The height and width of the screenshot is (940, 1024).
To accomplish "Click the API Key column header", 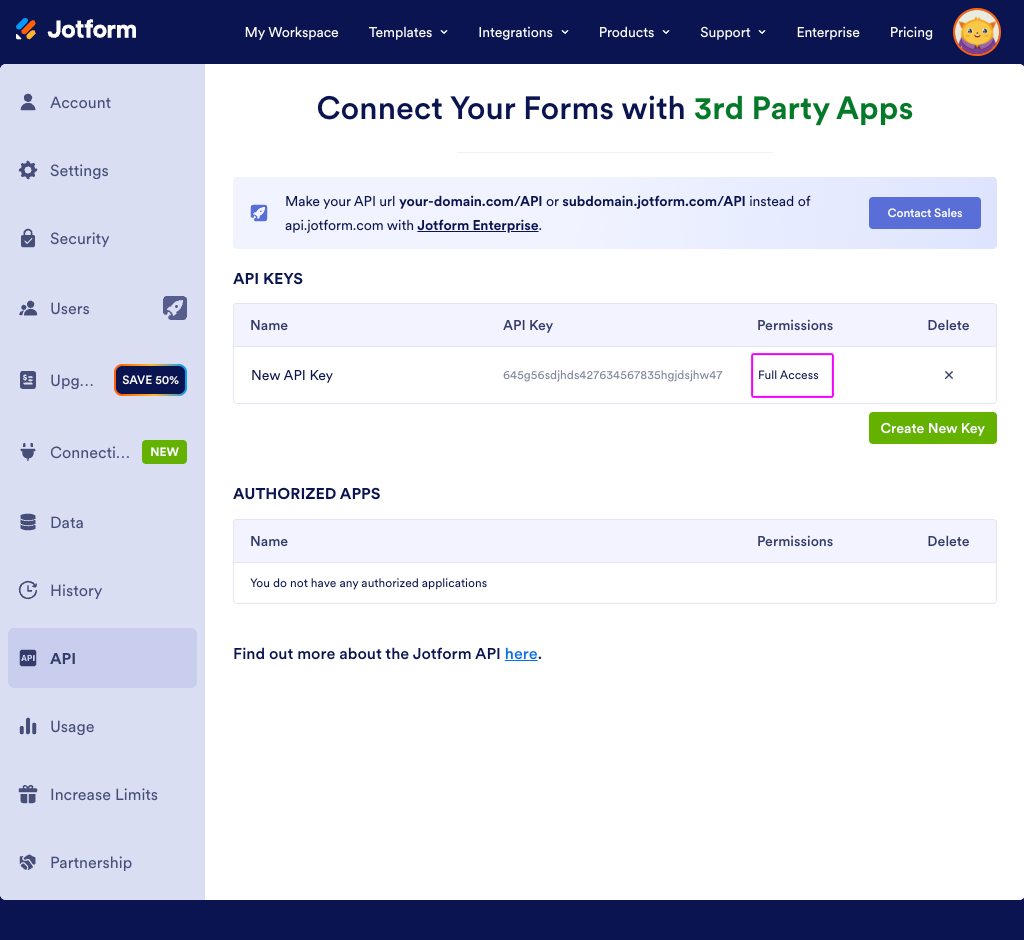I will point(528,325).
